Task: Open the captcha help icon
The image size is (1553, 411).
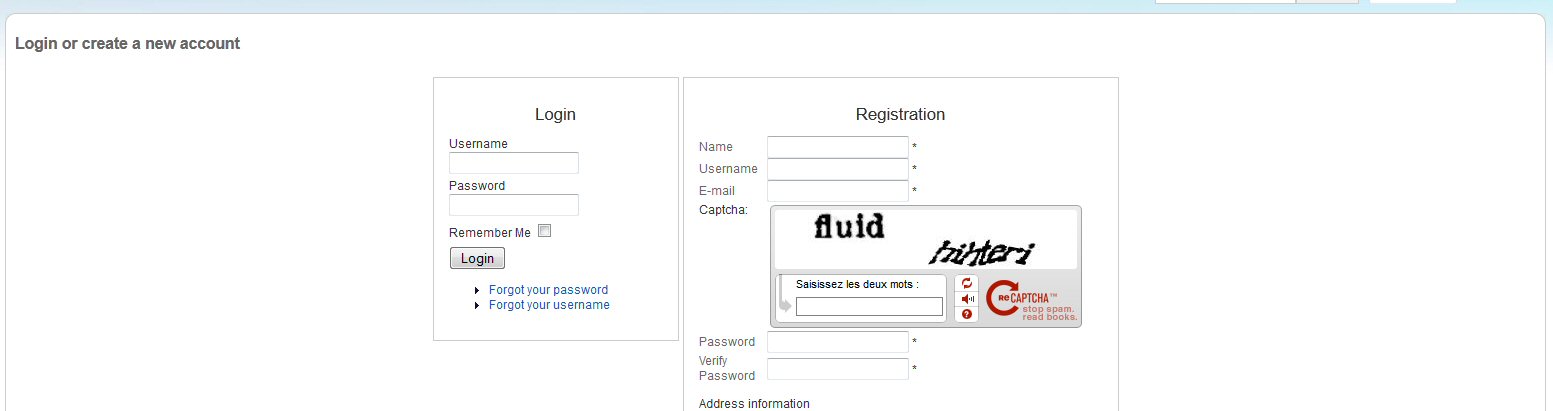Action: [x=967, y=314]
